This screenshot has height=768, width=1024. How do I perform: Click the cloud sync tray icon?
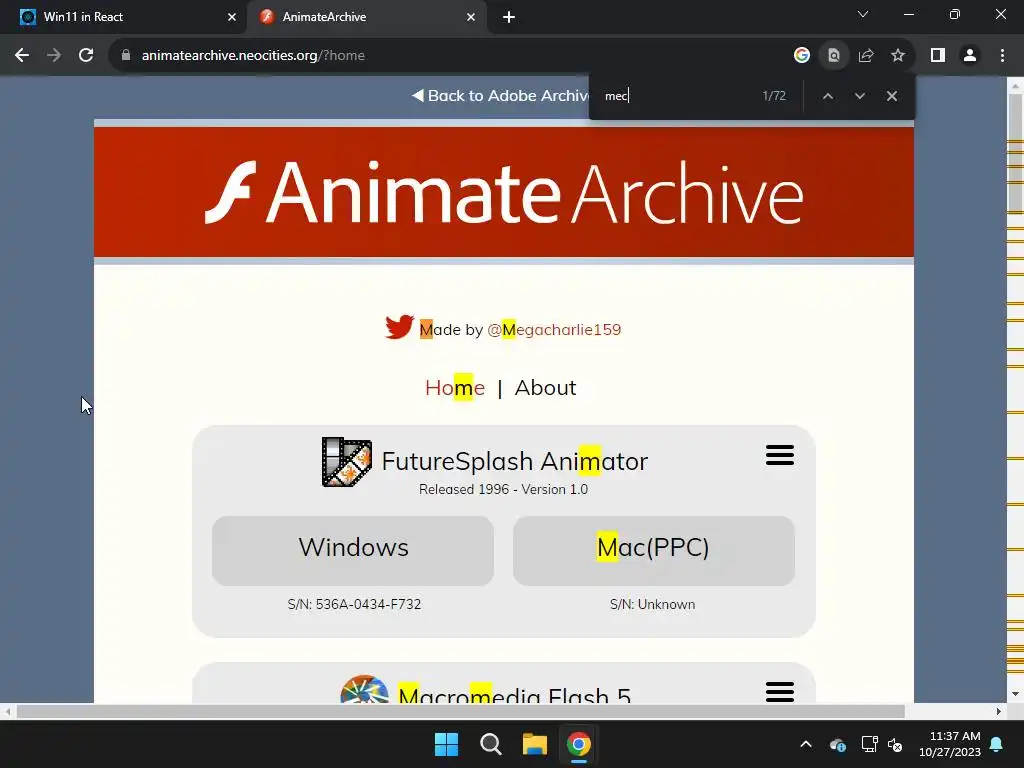[838, 744]
